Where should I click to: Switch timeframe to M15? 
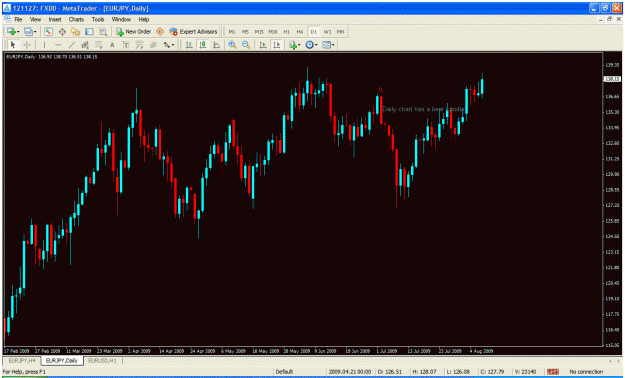[259, 32]
